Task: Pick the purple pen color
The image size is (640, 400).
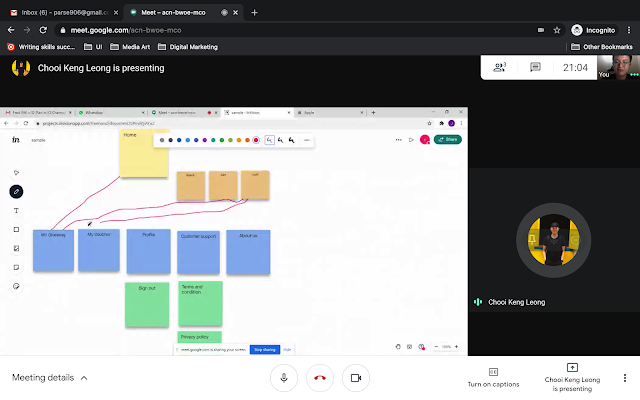Action: [205, 140]
